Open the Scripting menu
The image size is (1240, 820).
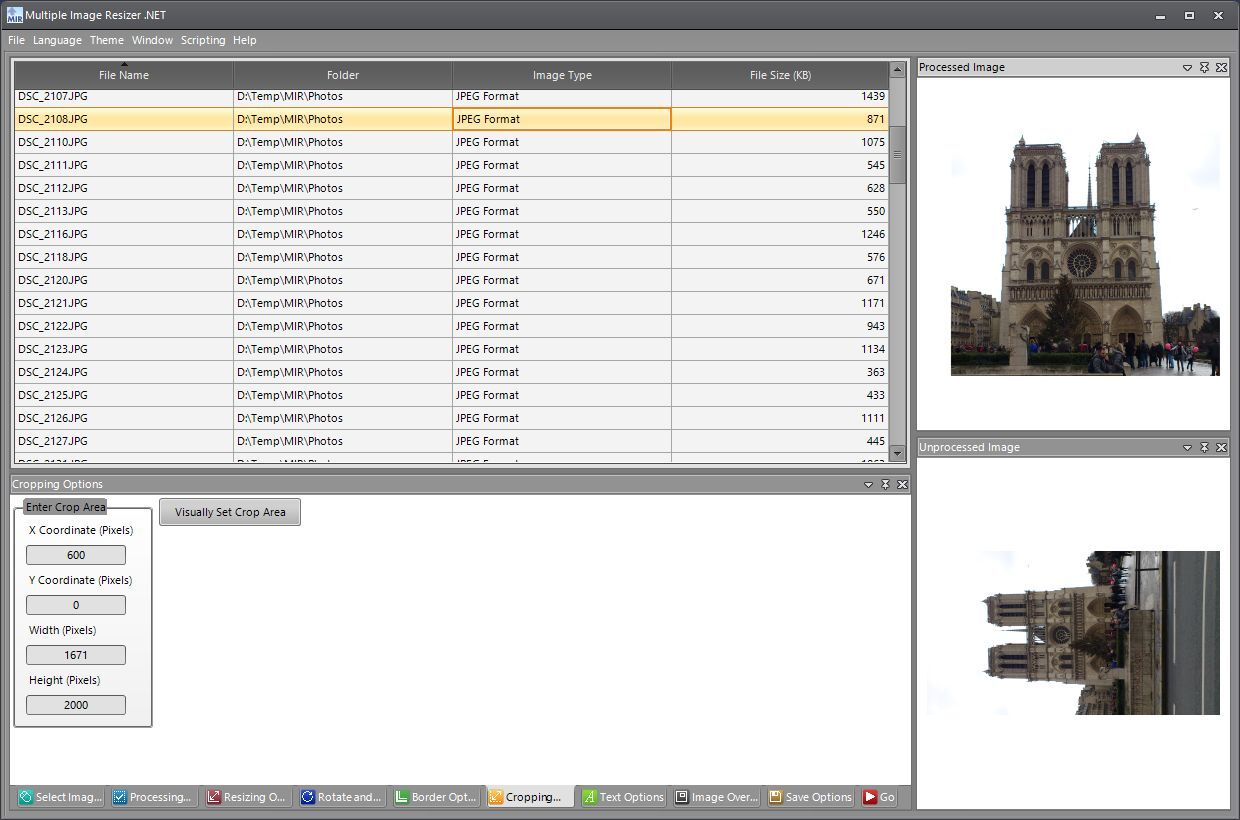click(203, 40)
